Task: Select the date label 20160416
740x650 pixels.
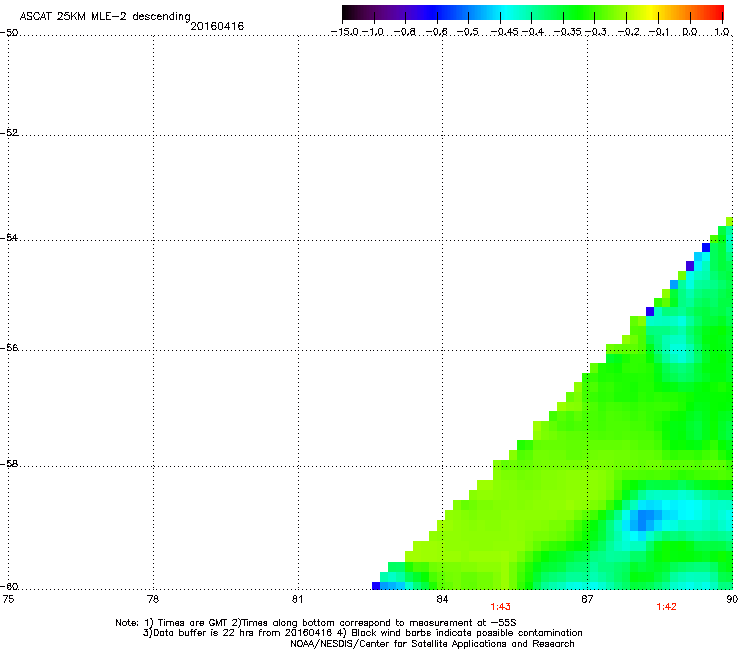Action: [x=217, y=26]
